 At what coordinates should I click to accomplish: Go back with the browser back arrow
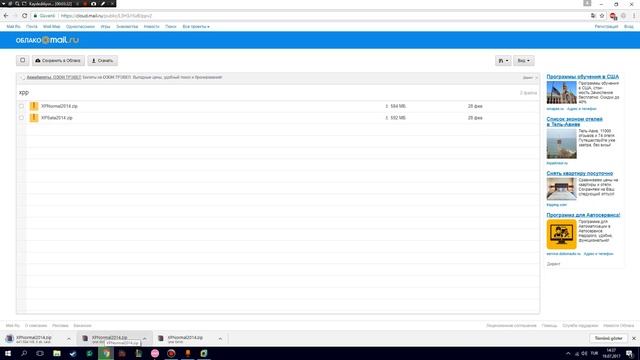coord(6,16)
